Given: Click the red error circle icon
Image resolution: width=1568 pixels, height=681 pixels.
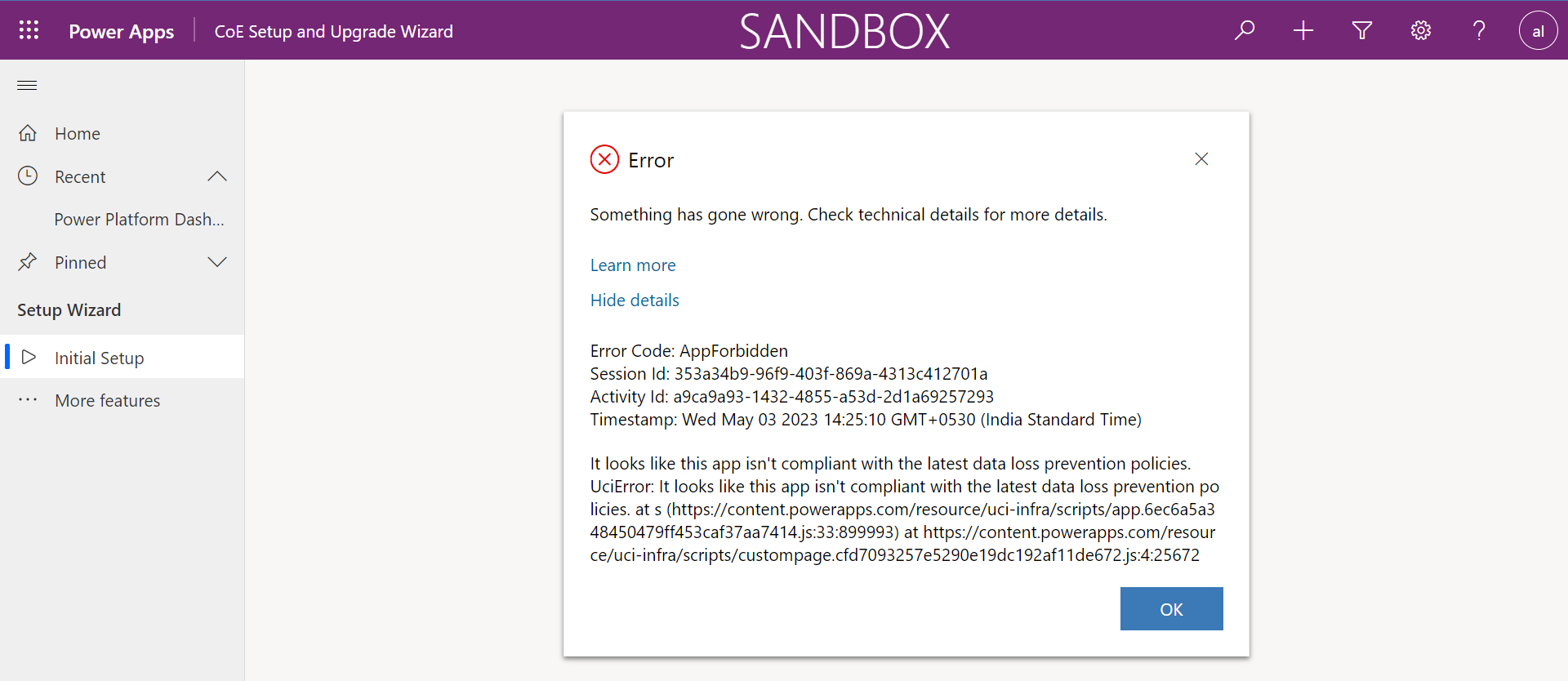Looking at the screenshot, I should click(x=604, y=159).
